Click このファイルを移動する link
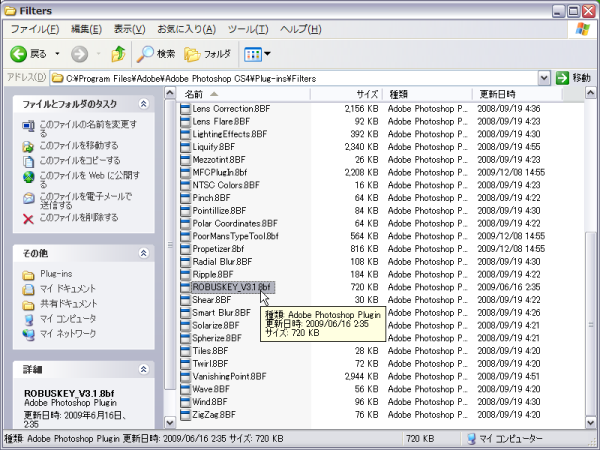This screenshot has width=600, height=450. click(79, 145)
